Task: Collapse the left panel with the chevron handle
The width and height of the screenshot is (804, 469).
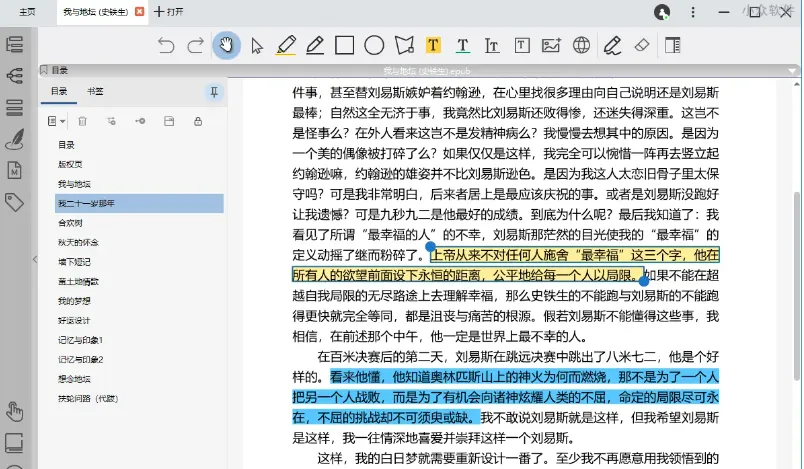Action: 35,260
